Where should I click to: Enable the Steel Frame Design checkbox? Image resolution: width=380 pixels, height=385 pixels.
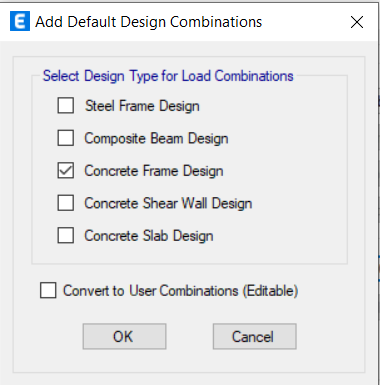pyautogui.click(x=66, y=106)
